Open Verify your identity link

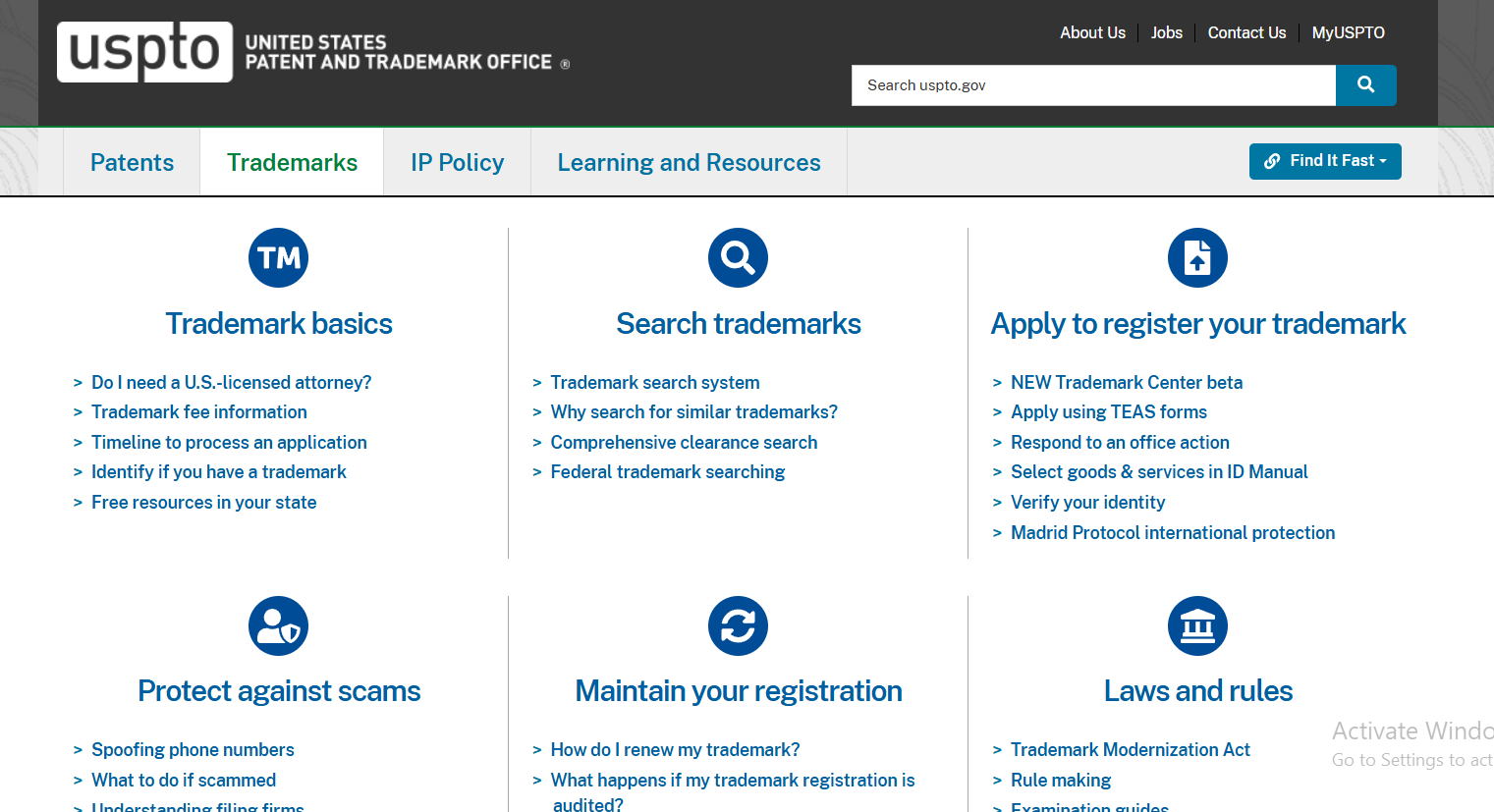1088,503
